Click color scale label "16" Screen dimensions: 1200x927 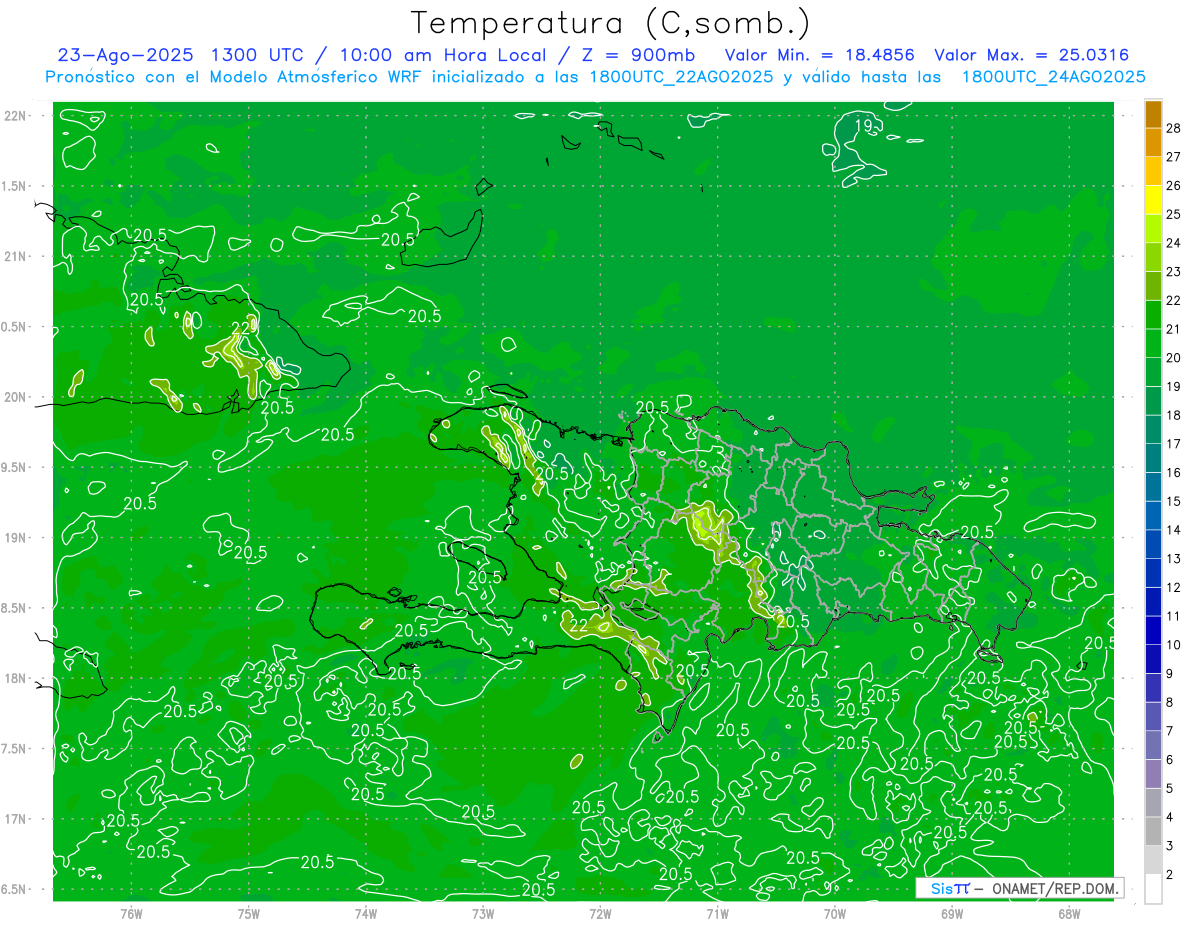click(x=1174, y=472)
